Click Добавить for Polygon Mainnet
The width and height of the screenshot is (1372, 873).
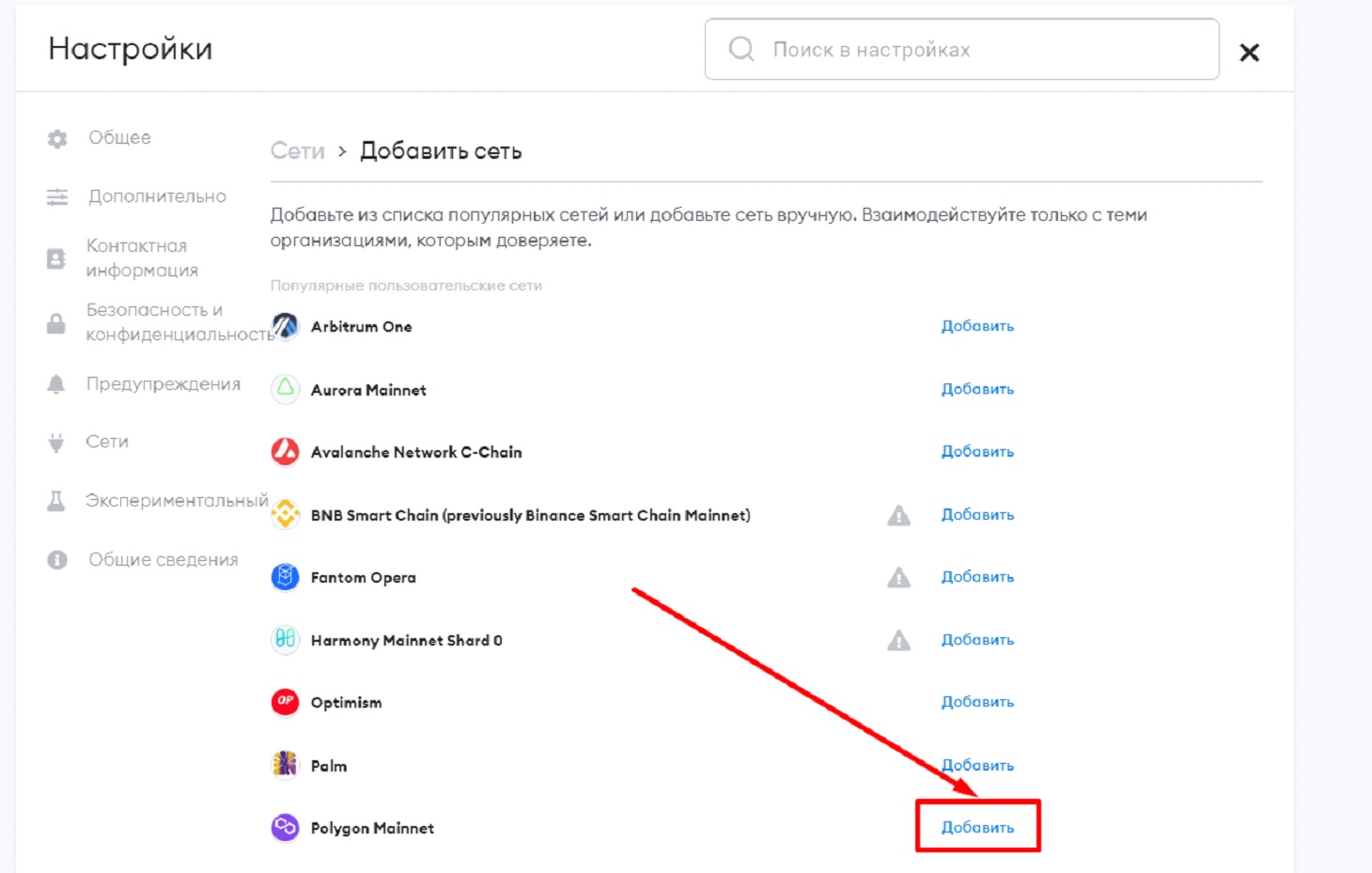click(977, 827)
